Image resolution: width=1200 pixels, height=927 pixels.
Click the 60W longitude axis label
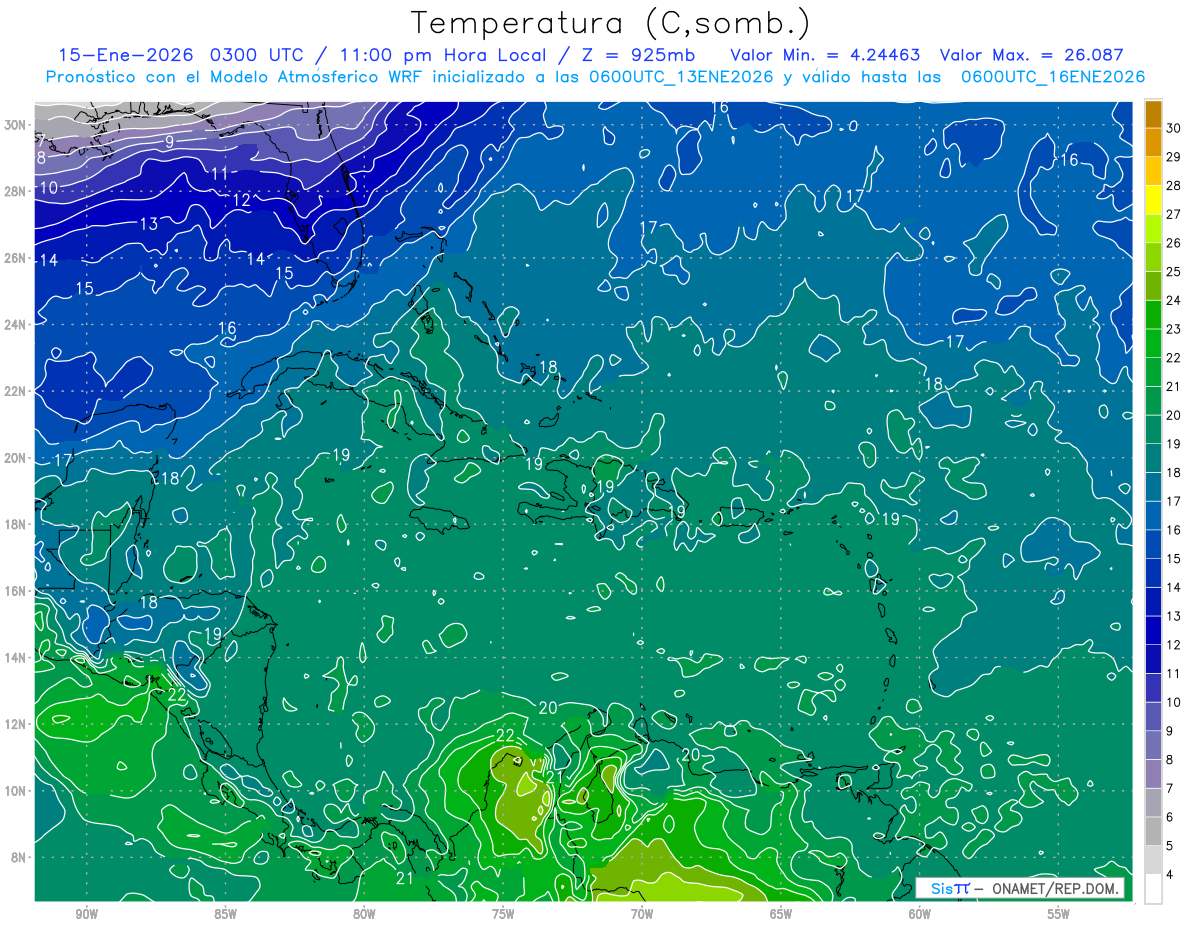pos(920,914)
